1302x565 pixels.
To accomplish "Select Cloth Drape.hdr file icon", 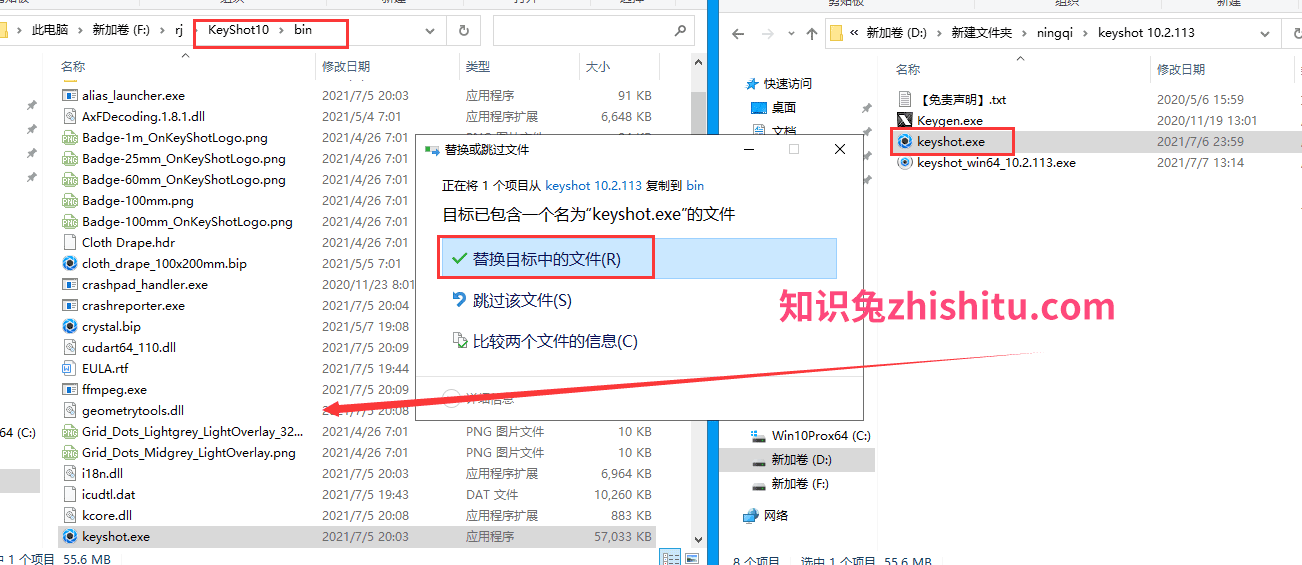I will [70, 243].
